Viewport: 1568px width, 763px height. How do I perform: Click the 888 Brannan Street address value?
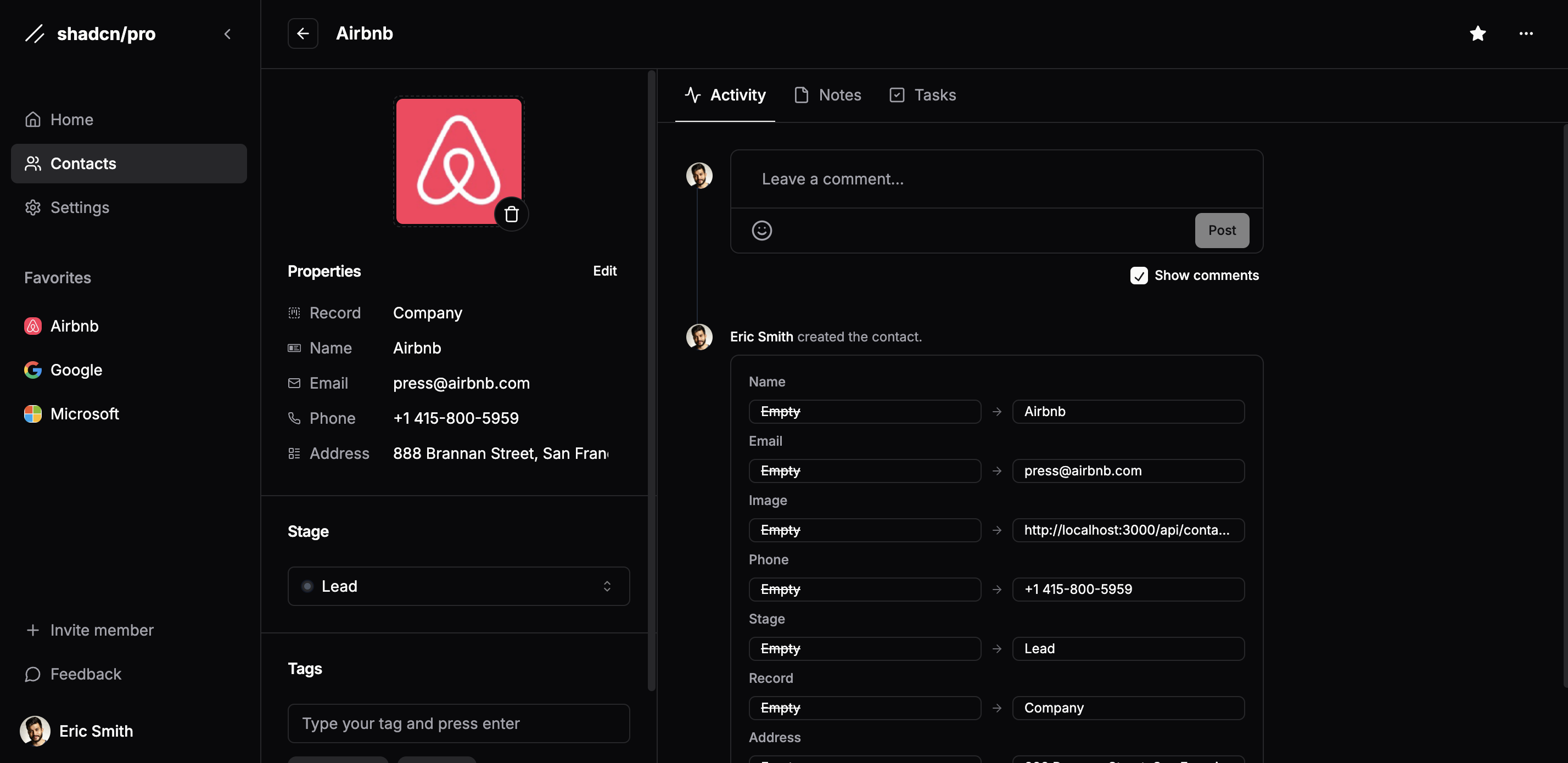501,453
